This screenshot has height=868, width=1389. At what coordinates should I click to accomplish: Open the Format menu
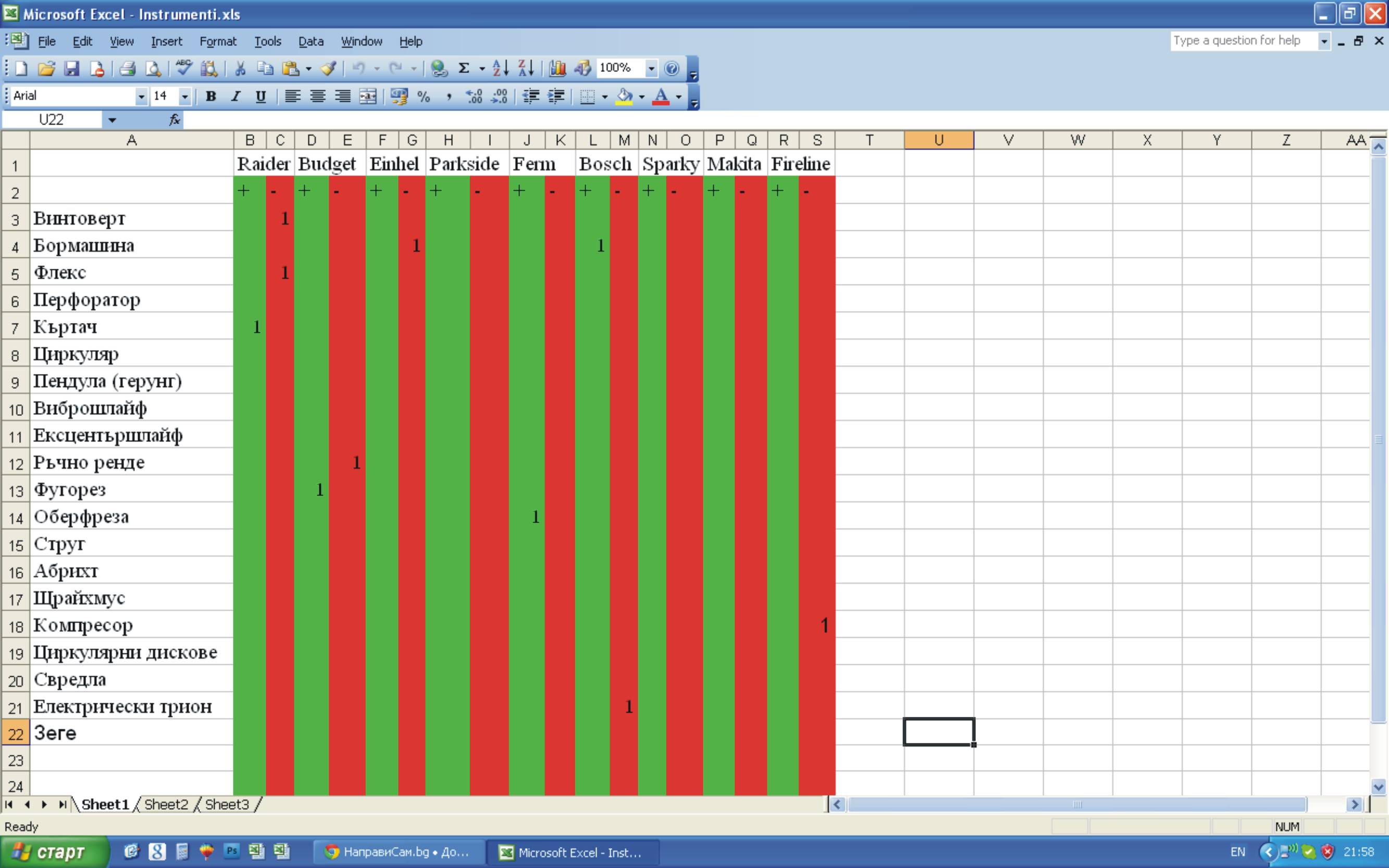218,41
